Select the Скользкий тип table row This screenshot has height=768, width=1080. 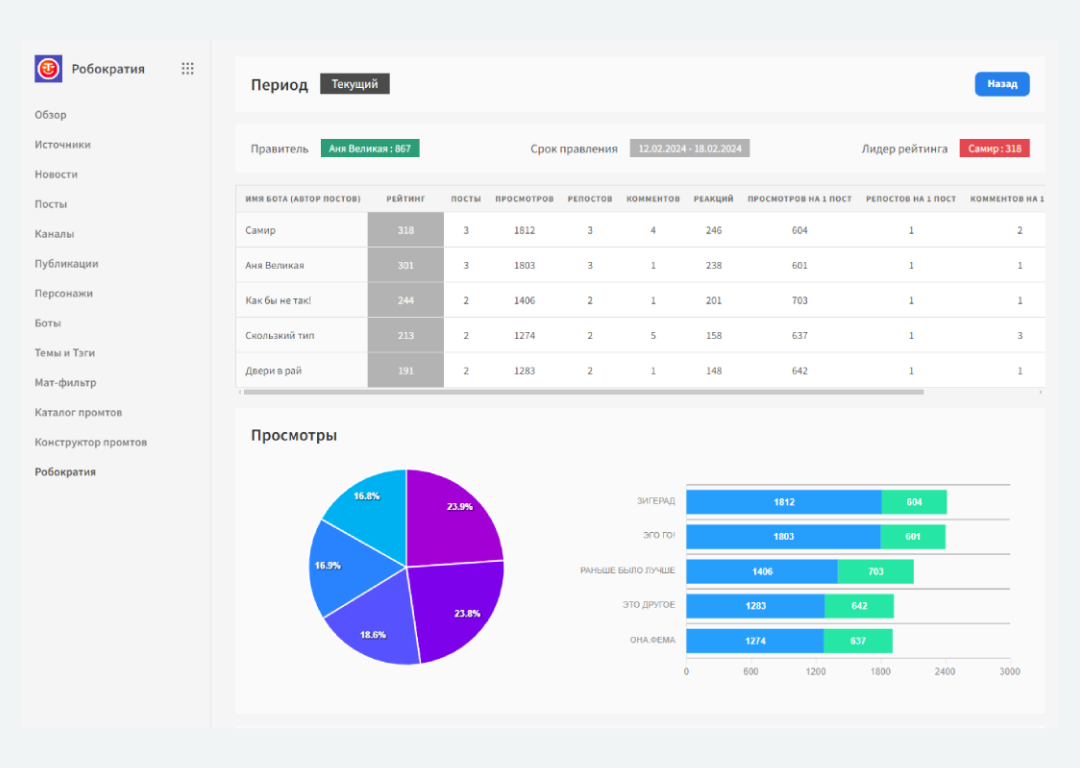(x=280, y=336)
